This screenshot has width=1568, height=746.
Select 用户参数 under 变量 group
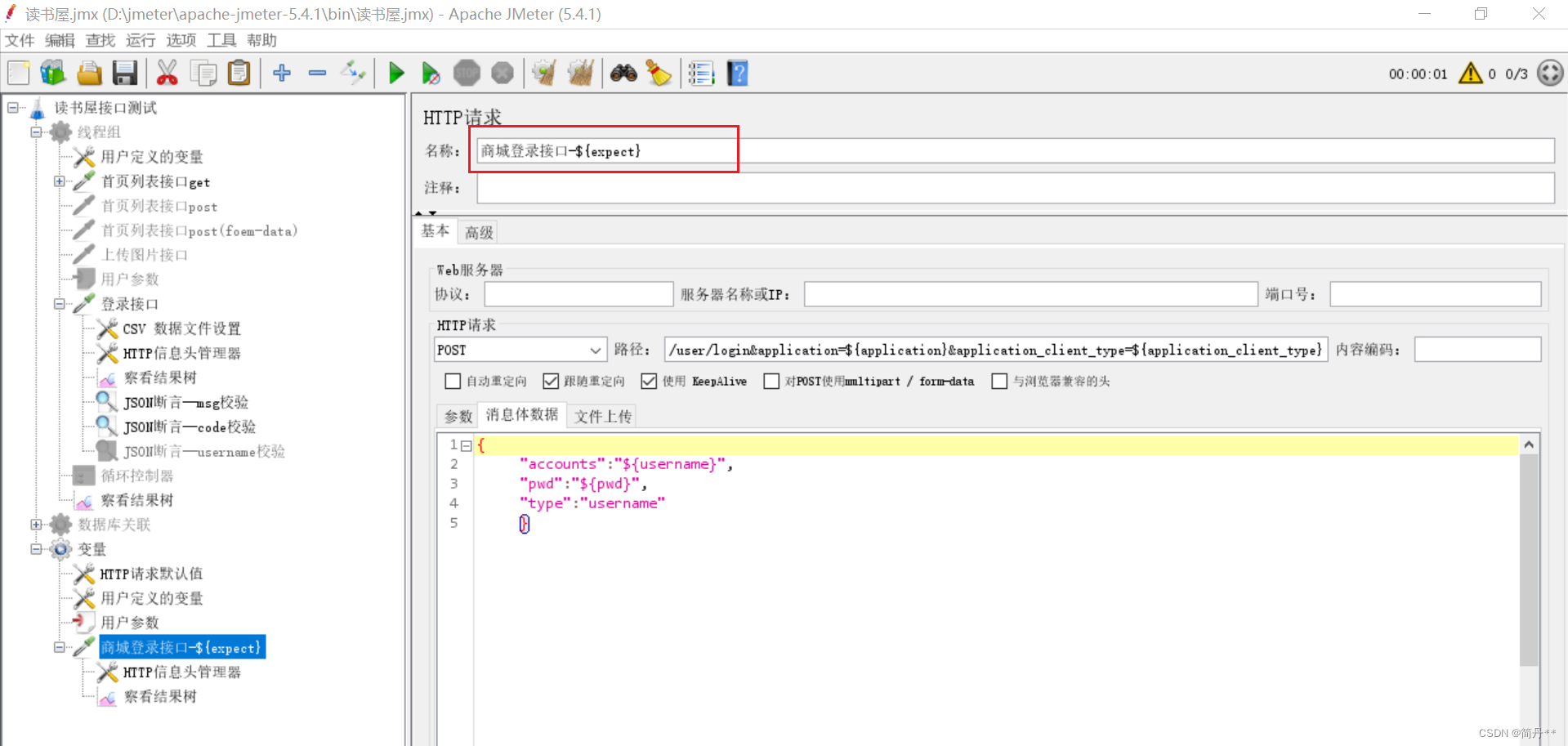coord(130,623)
